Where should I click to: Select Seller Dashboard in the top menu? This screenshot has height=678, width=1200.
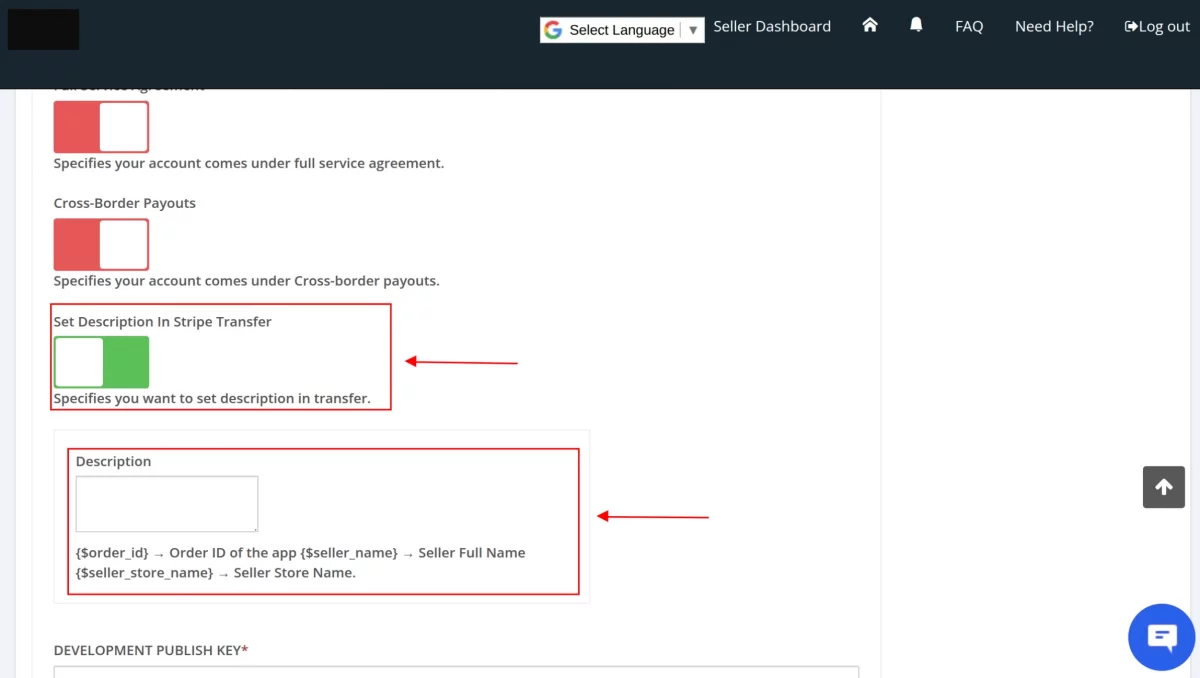point(771,26)
